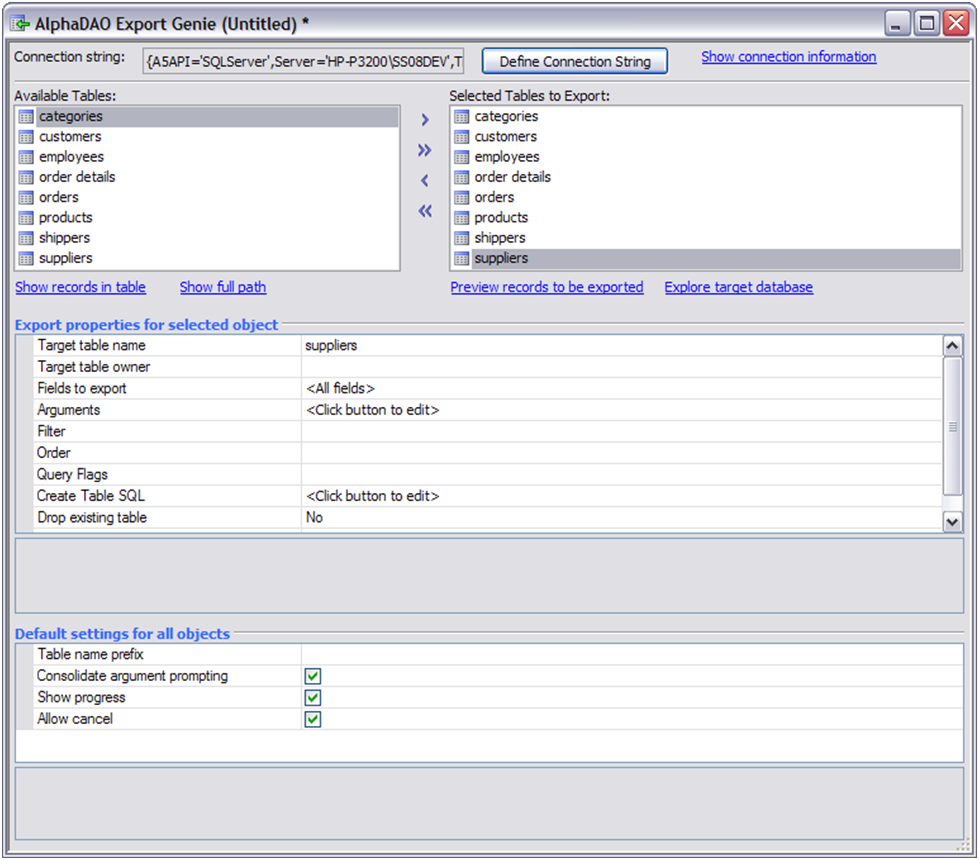The image size is (979, 860).
Task: Select shippers in Selected Tables to Export
Action: click(x=499, y=238)
